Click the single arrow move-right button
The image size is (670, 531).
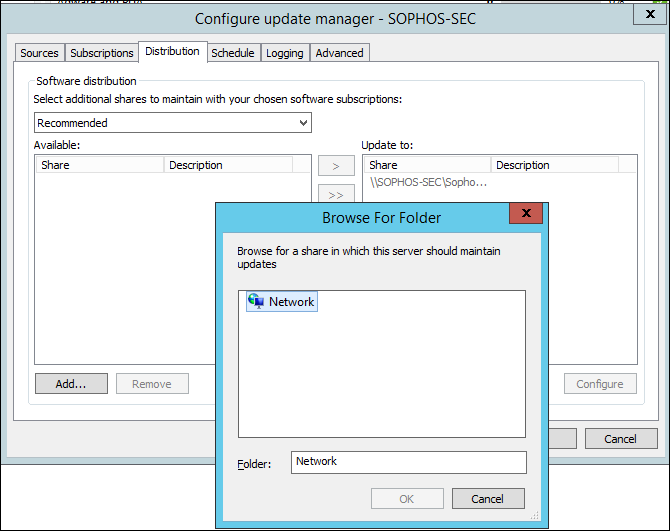point(336,166)
